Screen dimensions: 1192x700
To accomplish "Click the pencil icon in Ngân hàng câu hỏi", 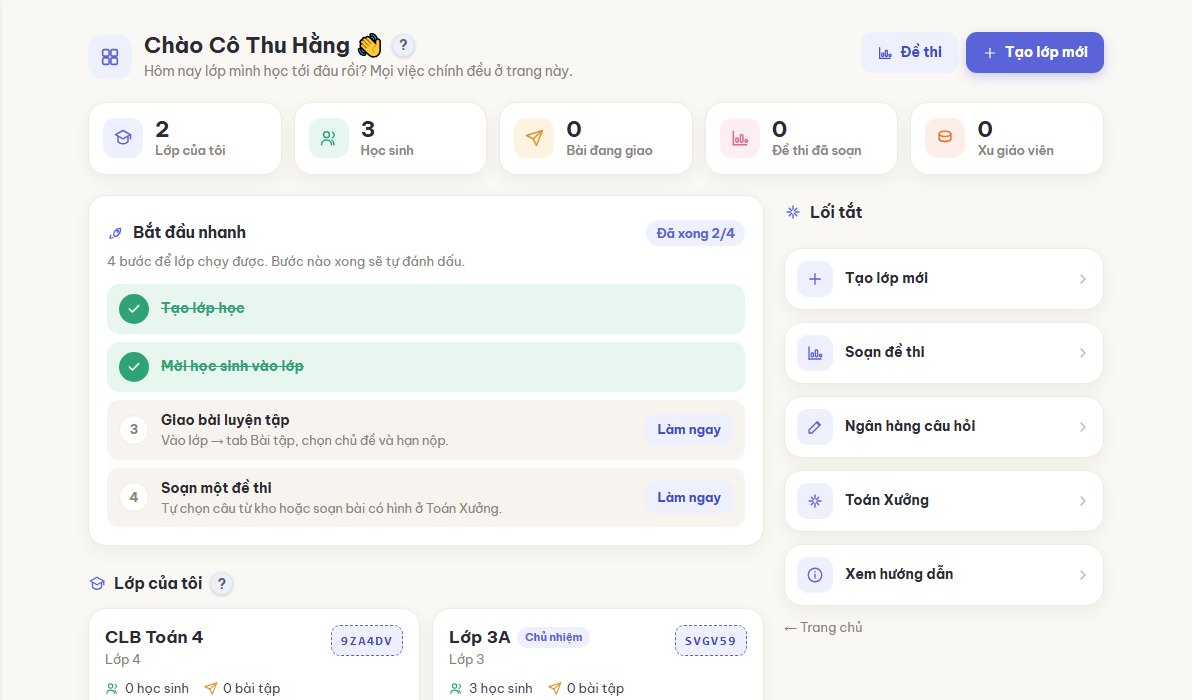I will 815,427.
